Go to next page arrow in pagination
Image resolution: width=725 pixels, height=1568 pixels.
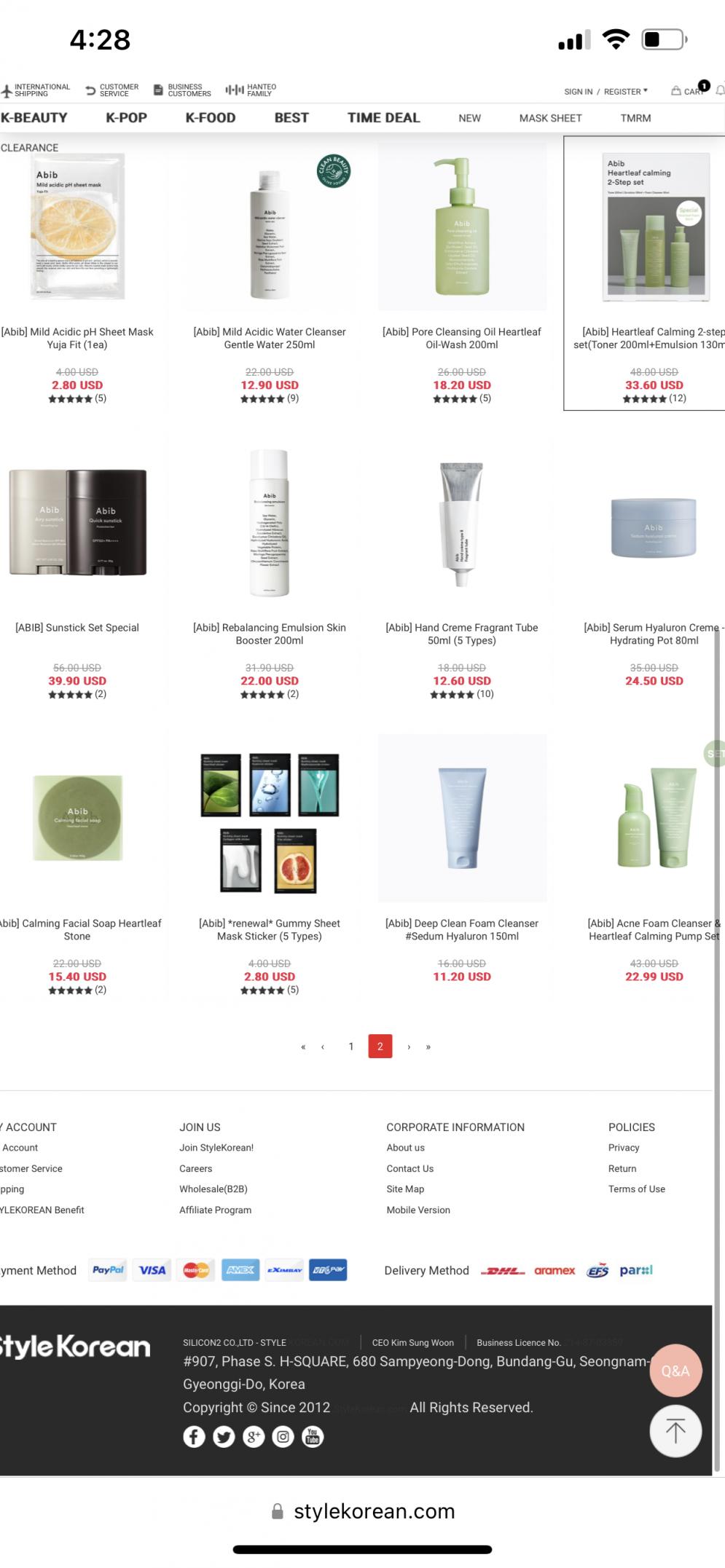click(x=409, y=1047)
